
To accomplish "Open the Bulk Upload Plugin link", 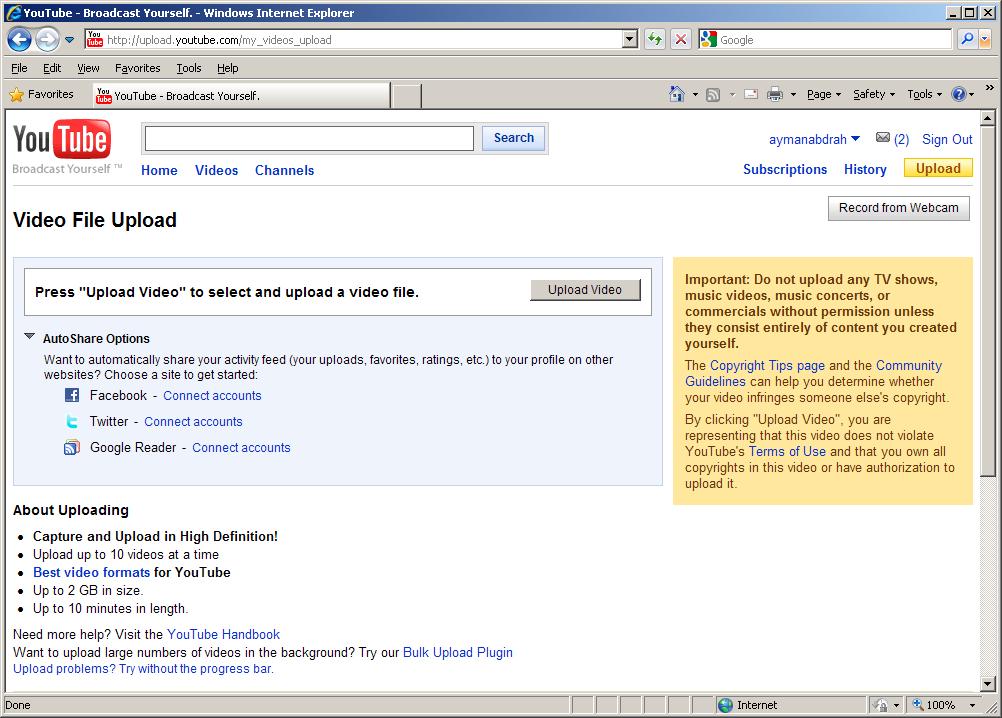I will 458,652.
